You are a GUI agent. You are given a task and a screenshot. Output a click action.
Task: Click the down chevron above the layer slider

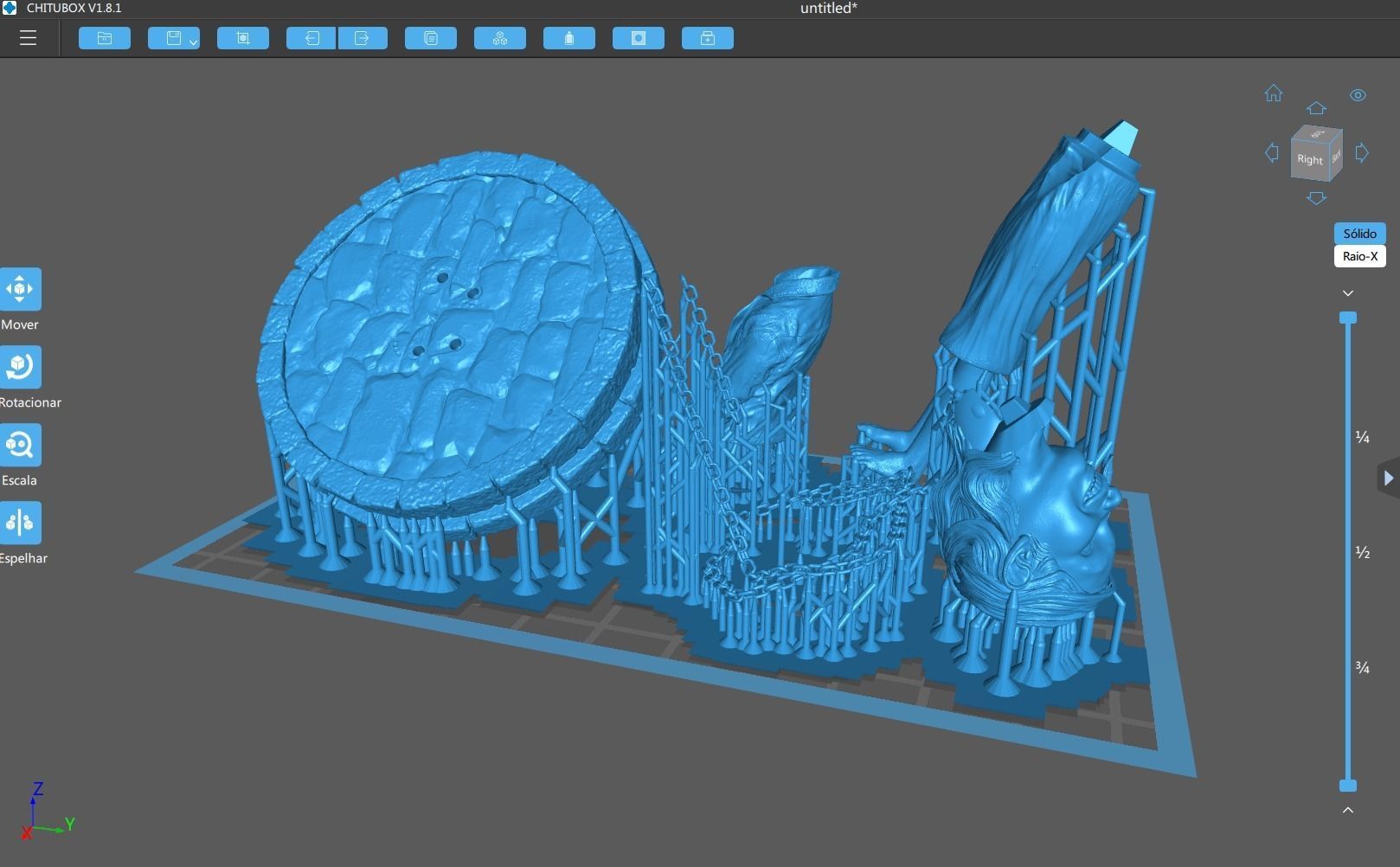click(x=1348, y=293)
